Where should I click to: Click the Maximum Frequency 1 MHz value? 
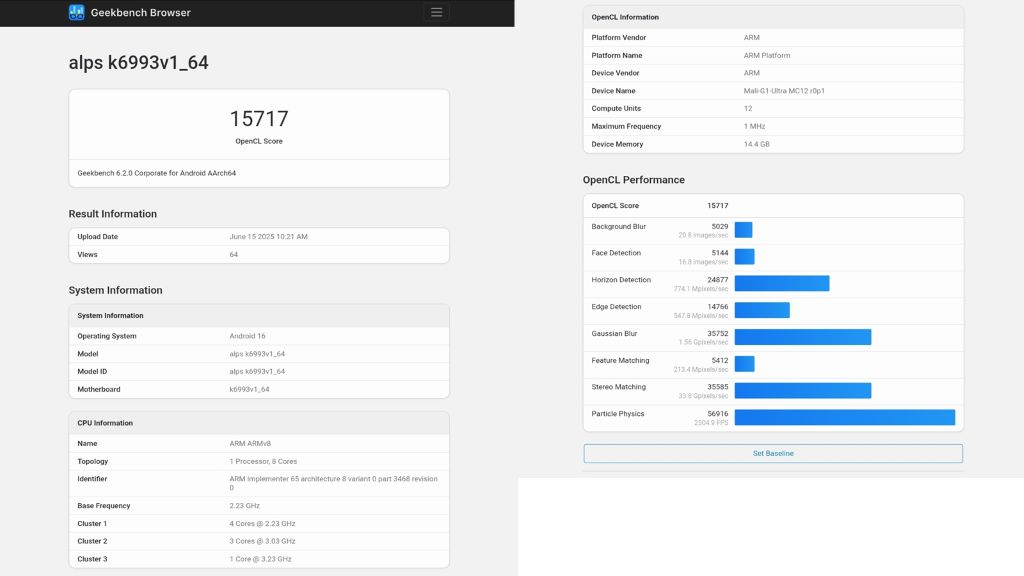[x=754, y=126]
